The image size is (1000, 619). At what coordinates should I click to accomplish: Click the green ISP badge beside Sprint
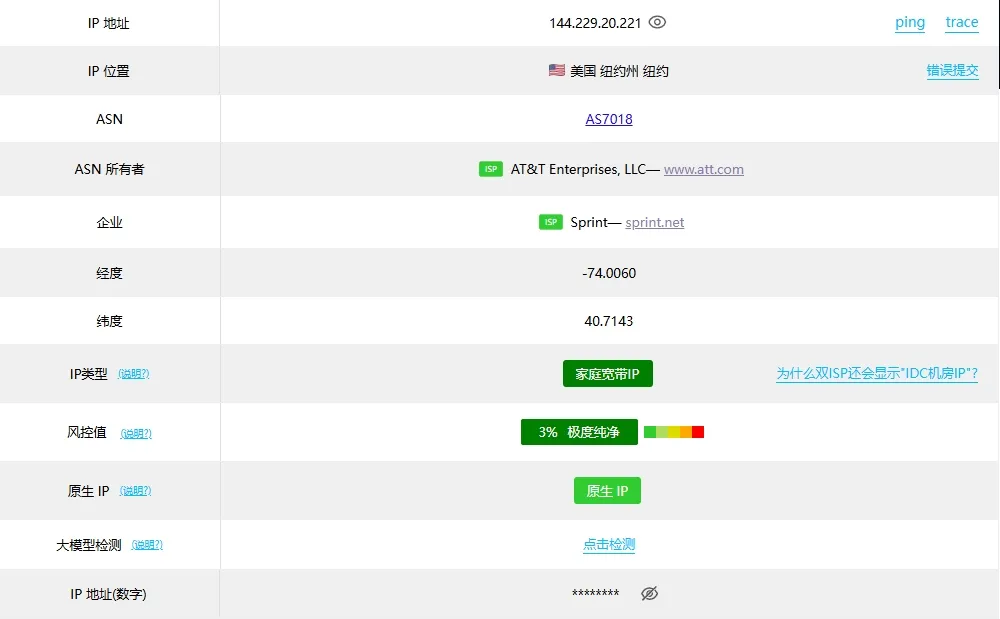(x=550, y=222)
